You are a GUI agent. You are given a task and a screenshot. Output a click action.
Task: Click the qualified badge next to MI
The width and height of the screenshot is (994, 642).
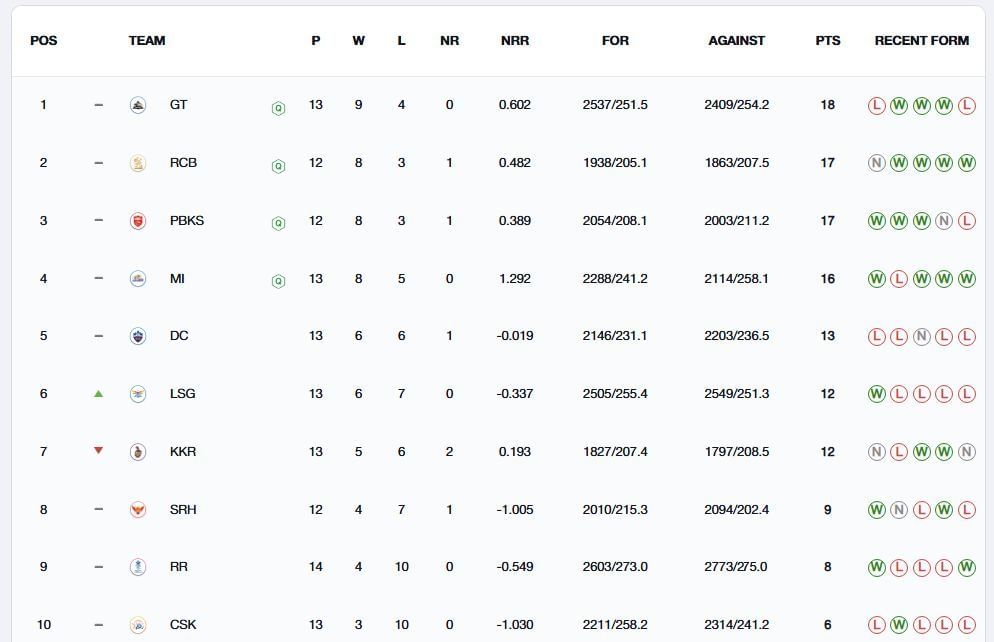[x=278, y=282]
